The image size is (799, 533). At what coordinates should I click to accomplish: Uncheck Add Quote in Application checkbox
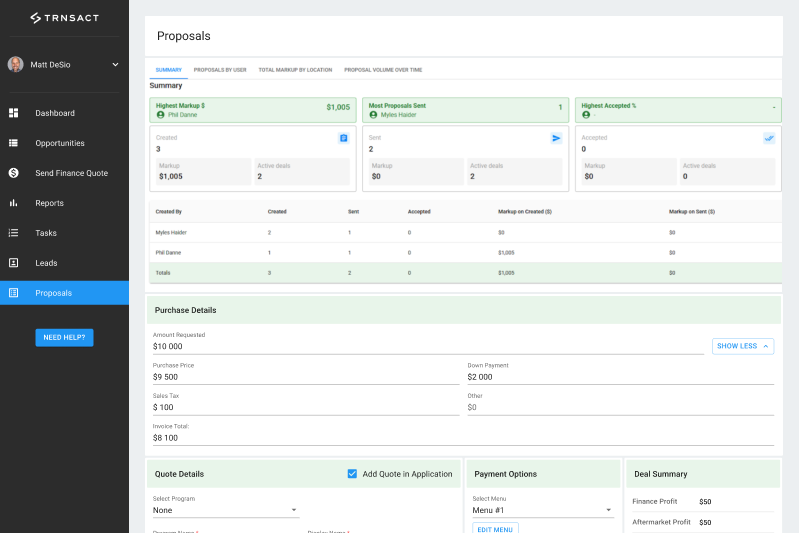click(x=352, y=474)
